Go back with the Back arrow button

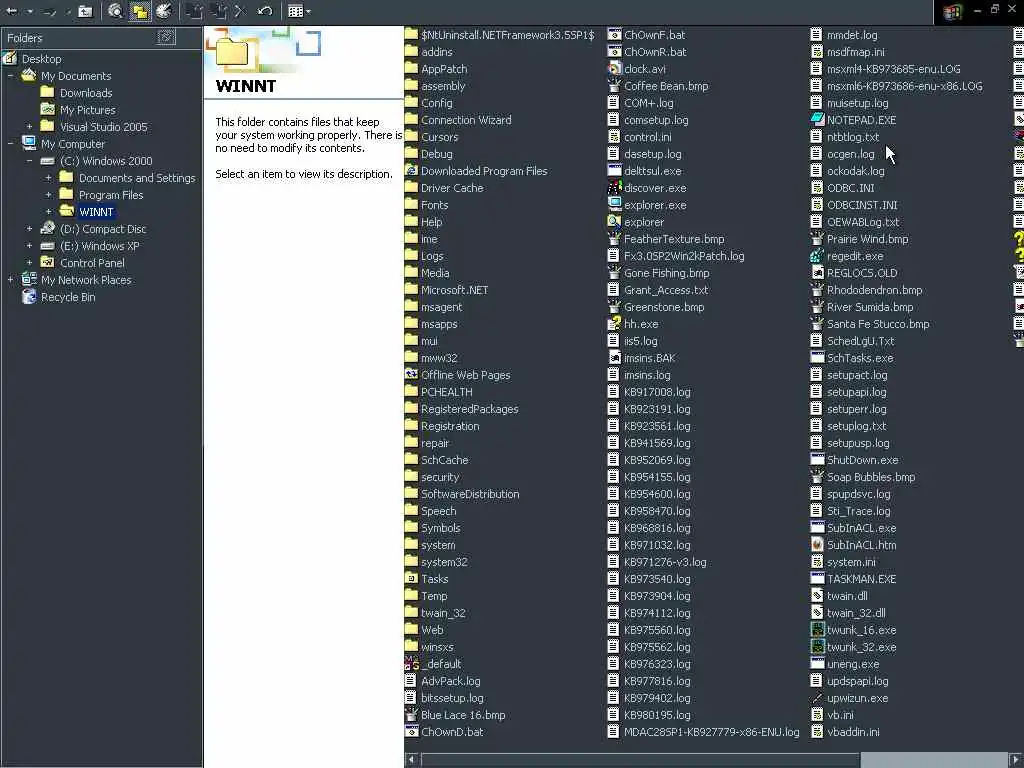(12, 11)
